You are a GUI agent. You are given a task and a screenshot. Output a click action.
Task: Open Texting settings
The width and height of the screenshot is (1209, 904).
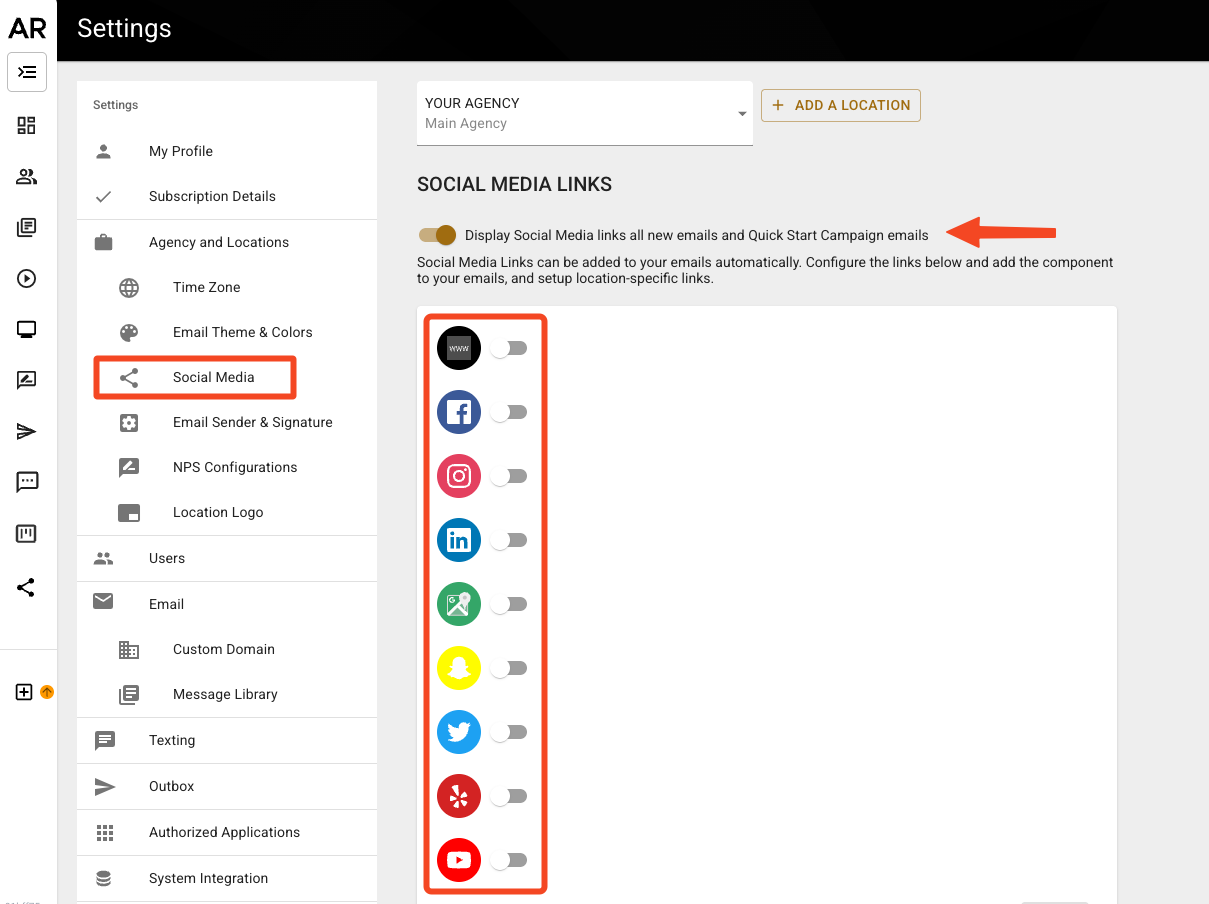pos(227,740)
